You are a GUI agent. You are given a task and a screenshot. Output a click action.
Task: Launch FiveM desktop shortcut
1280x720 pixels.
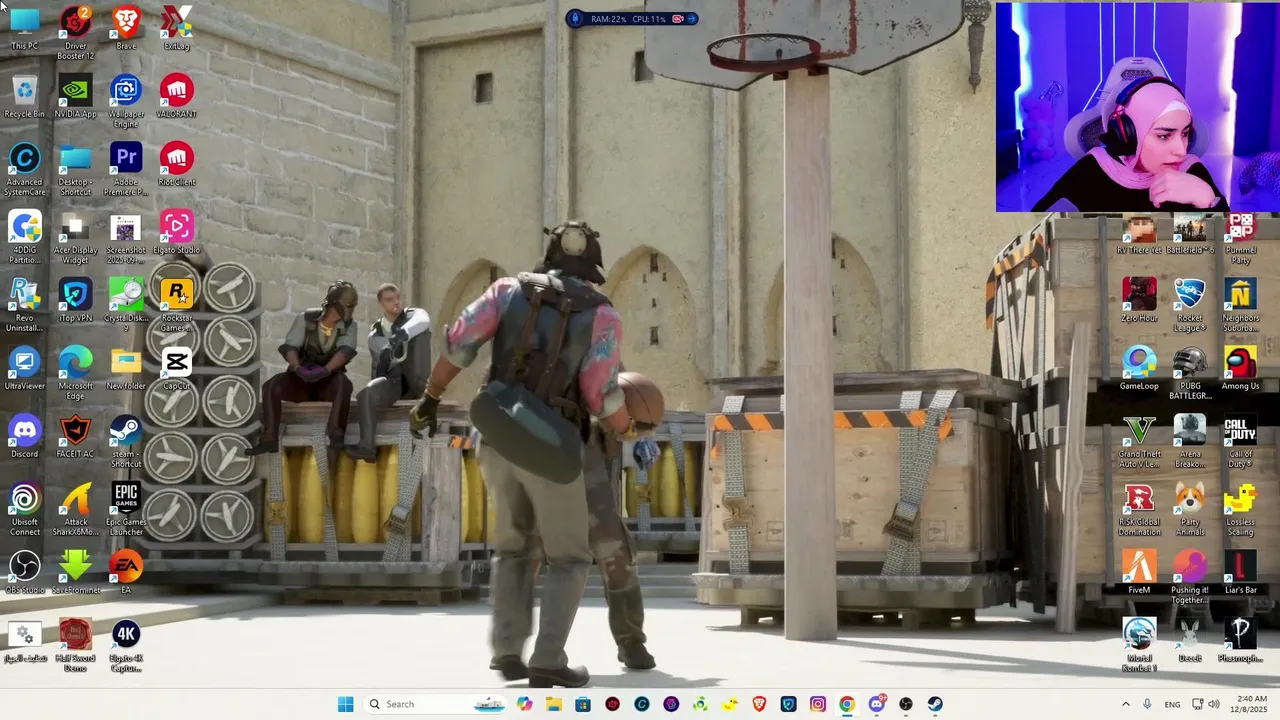(1139, 572)
